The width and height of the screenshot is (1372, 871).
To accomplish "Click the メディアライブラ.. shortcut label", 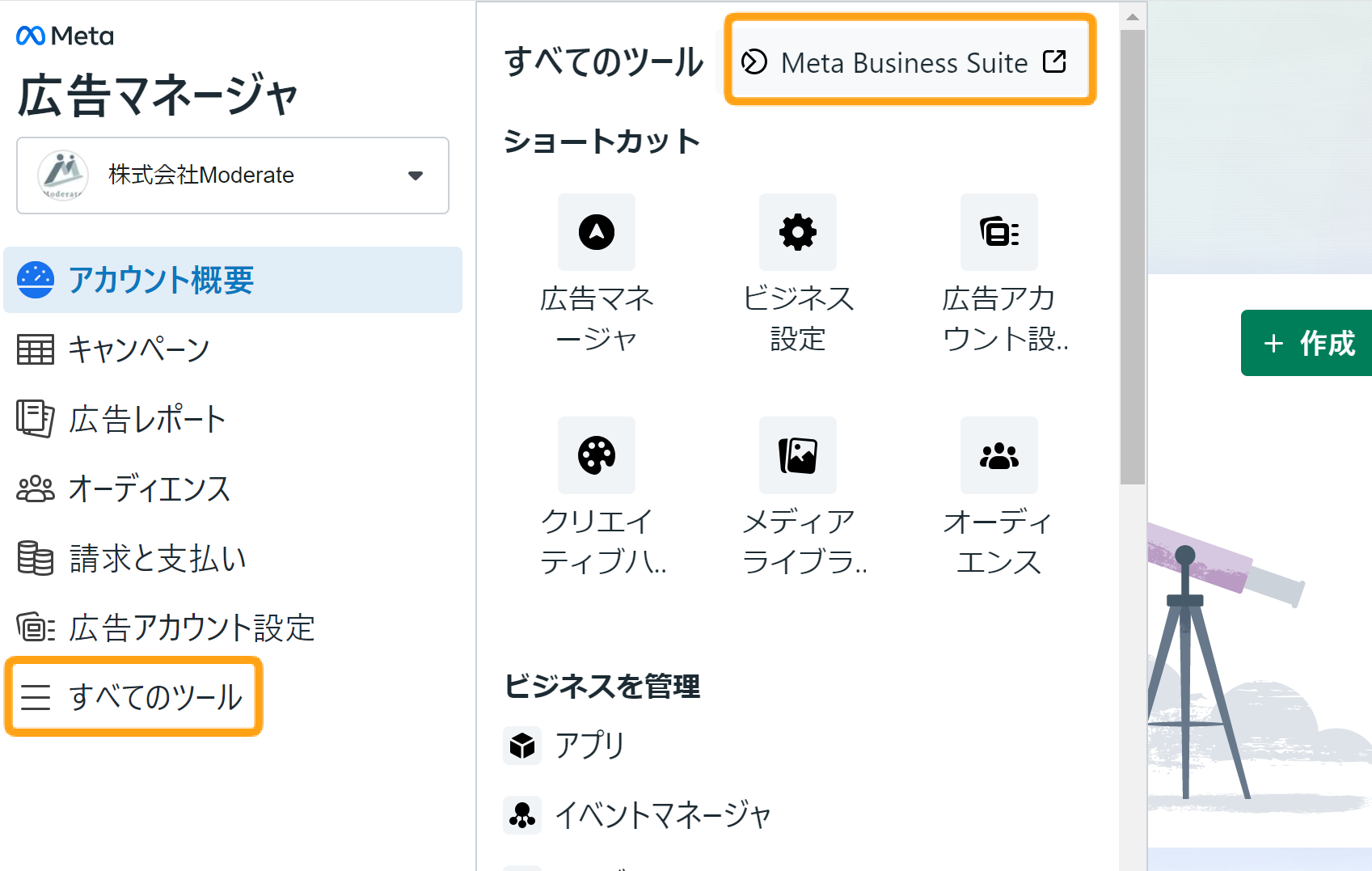I will point(804,542).
